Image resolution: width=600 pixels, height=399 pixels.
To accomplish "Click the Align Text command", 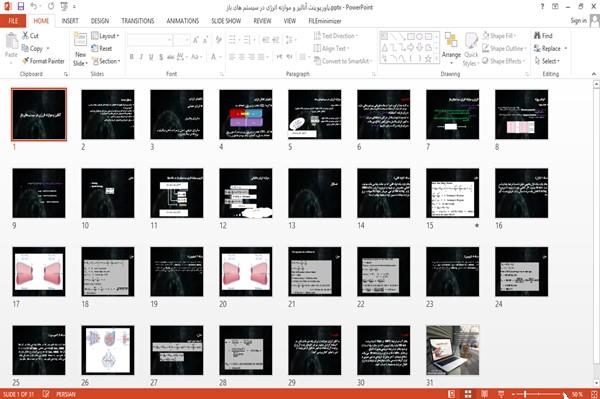I will [x=331, y=48].
